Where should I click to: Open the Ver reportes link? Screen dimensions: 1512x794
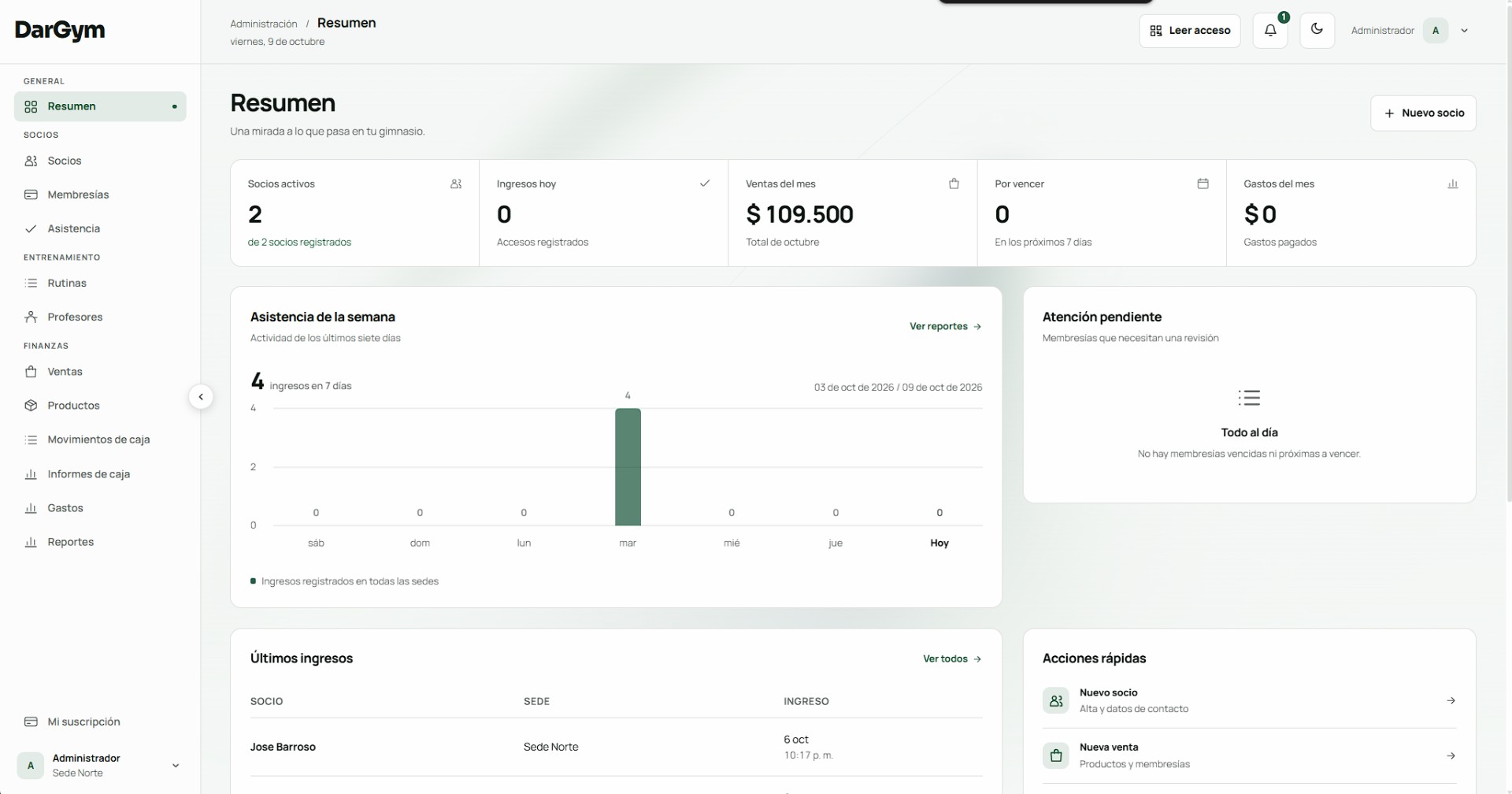(x=945, y=326)
